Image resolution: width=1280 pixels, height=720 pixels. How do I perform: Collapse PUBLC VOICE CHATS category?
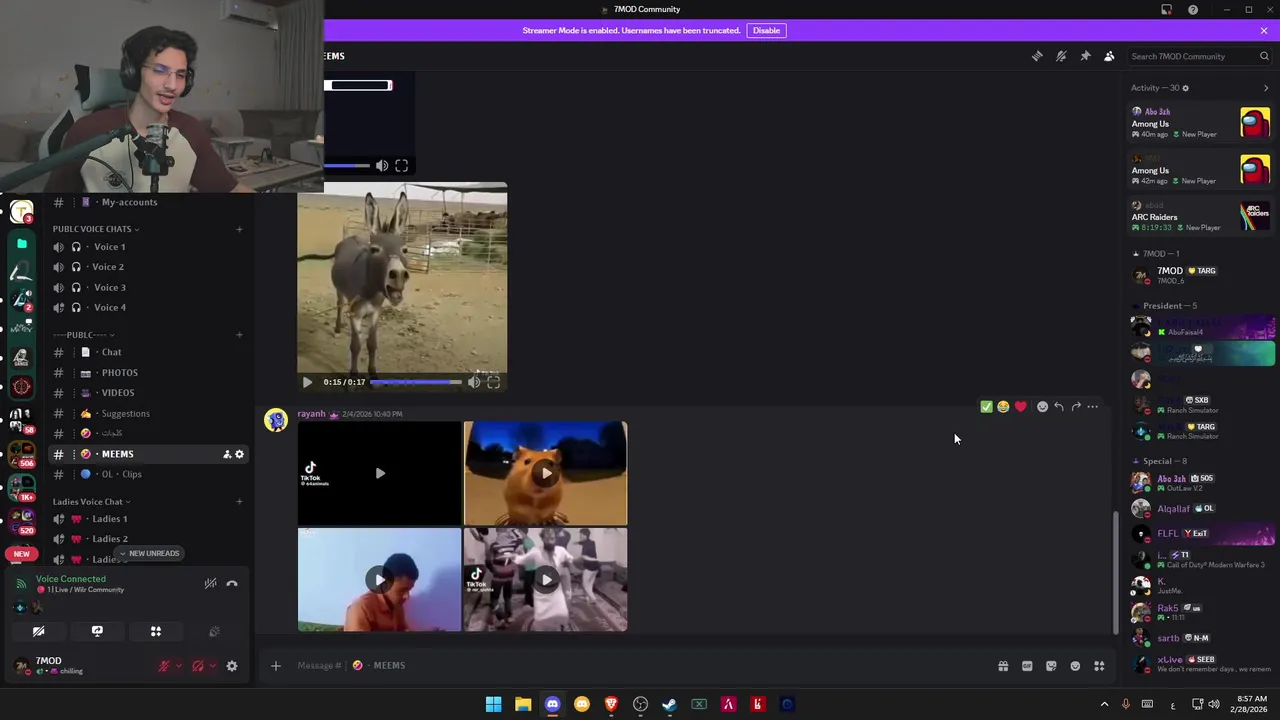(x=95, y=229)
